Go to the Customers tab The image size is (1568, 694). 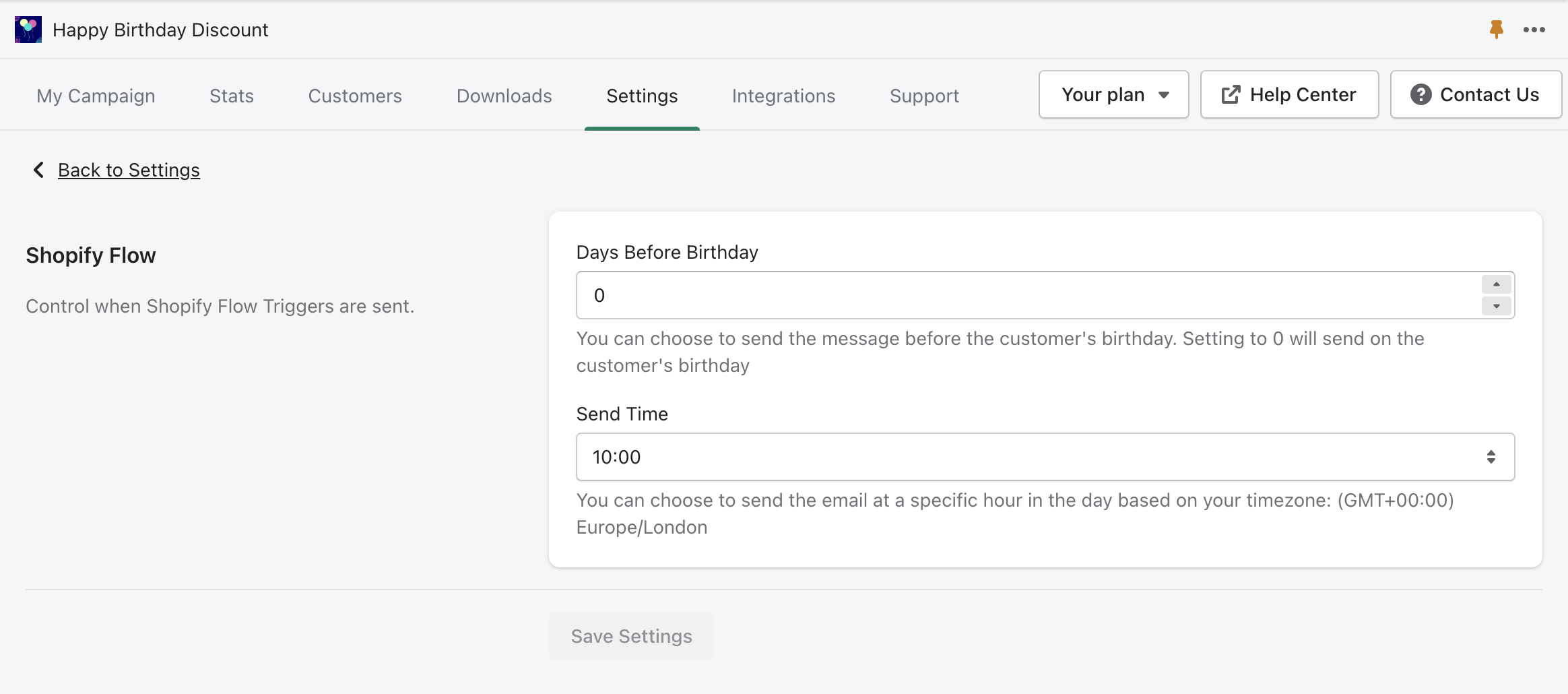(355, 96)
